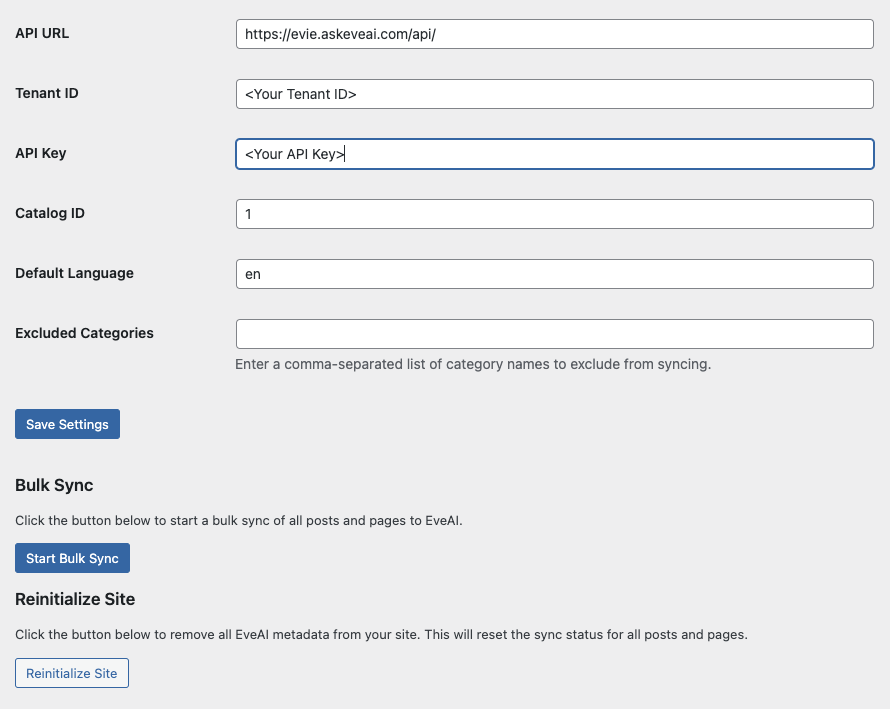Click the "Tenant ID" field label

click(x=47, y=93)
